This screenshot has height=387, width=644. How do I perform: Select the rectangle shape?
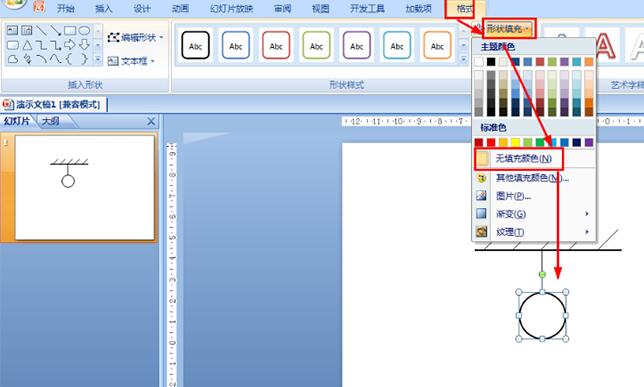click(70, 30)
